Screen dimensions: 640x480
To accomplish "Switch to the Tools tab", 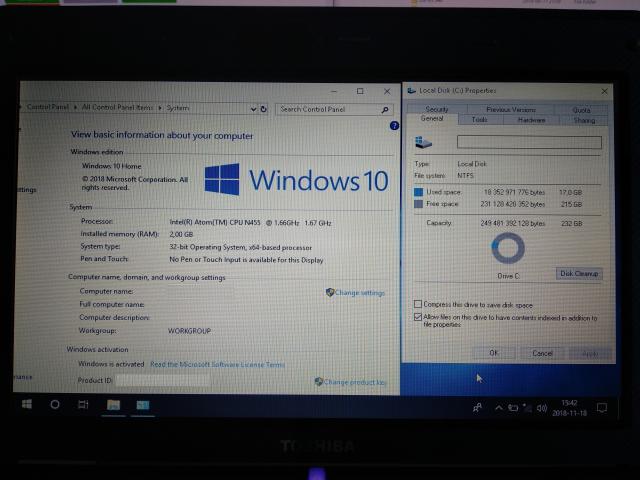I will (480, 119).
